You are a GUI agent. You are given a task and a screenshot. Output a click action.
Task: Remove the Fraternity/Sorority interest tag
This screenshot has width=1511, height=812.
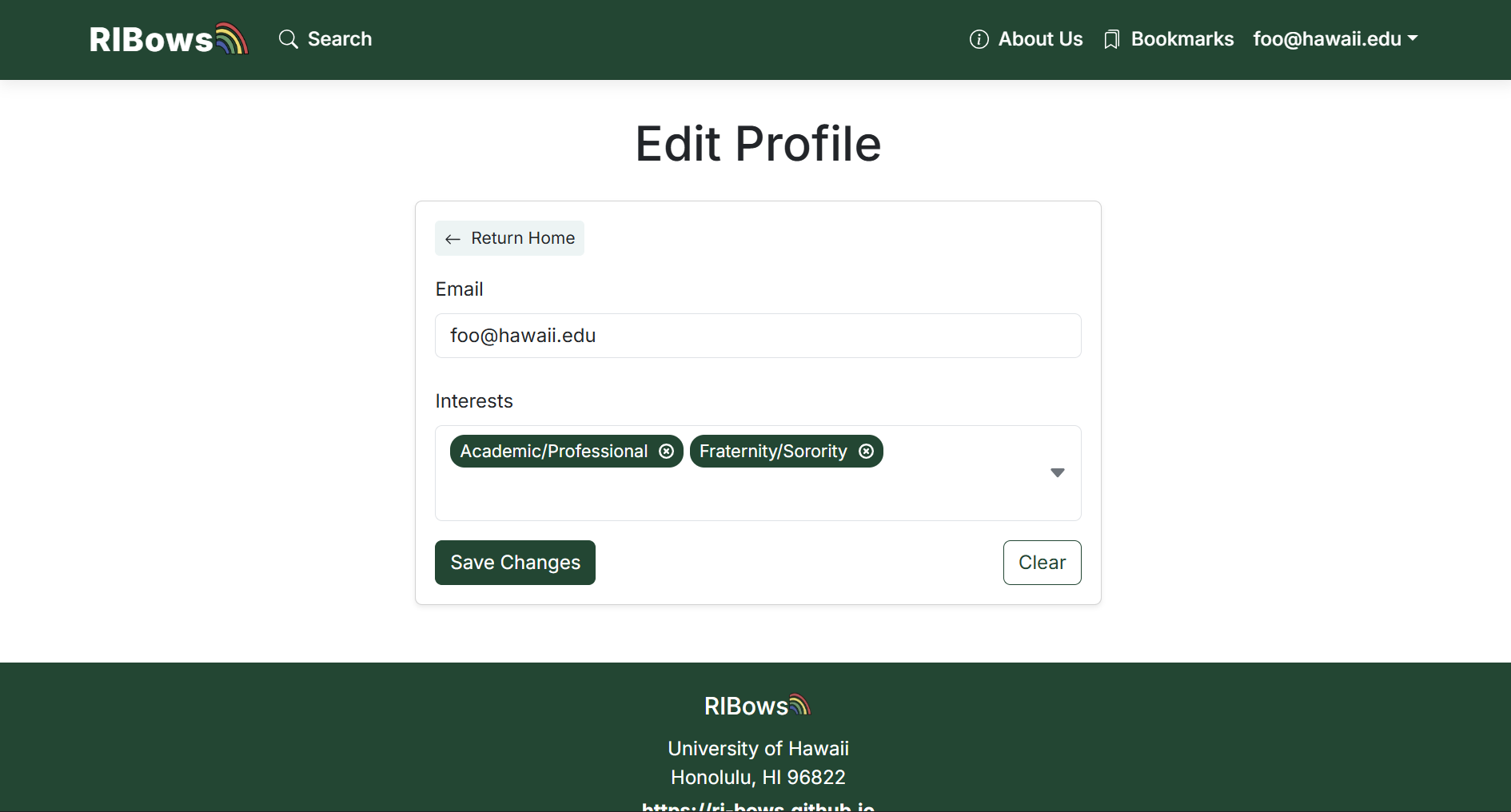click(x=866, y=452)
